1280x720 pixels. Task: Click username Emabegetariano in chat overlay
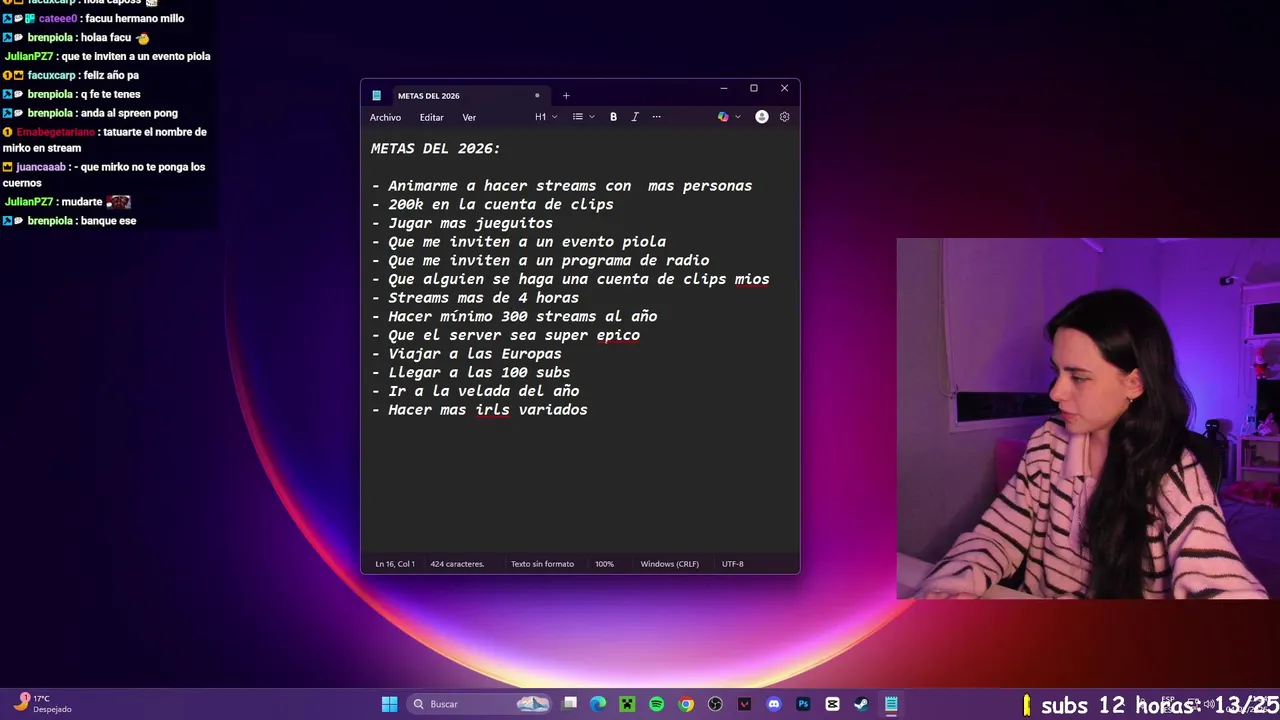click(56, 132)
